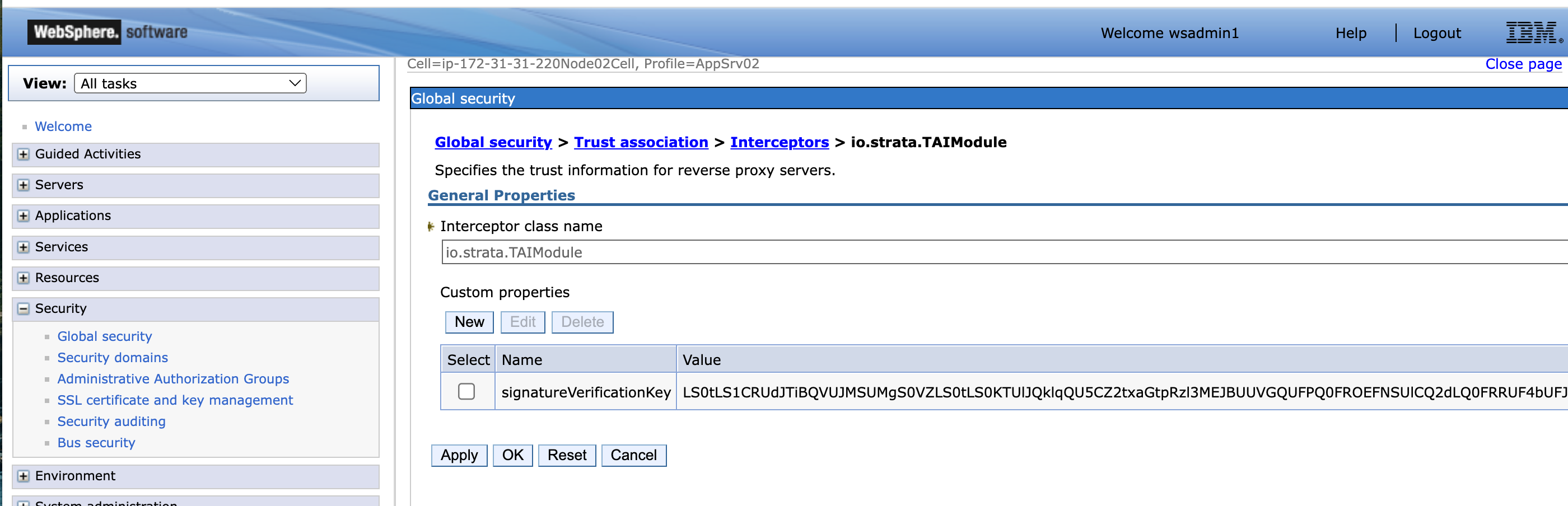
Task: Click the Apply button
Action: coord(459,456)
